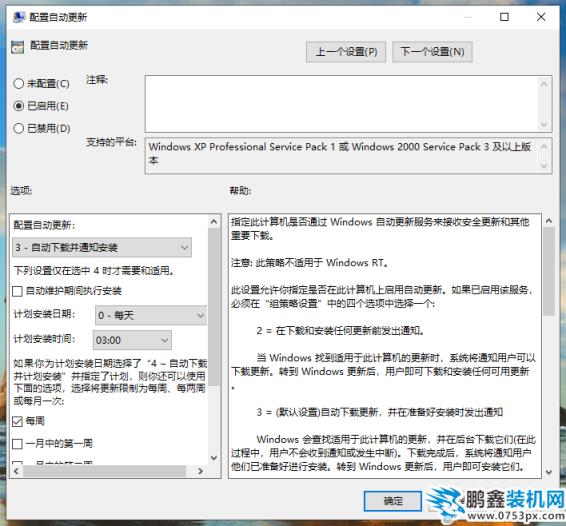This screenshot has width=566, height=526.
Task: Enable 自动维护期间执行安装 checkbox
Action: coord(17,291)
